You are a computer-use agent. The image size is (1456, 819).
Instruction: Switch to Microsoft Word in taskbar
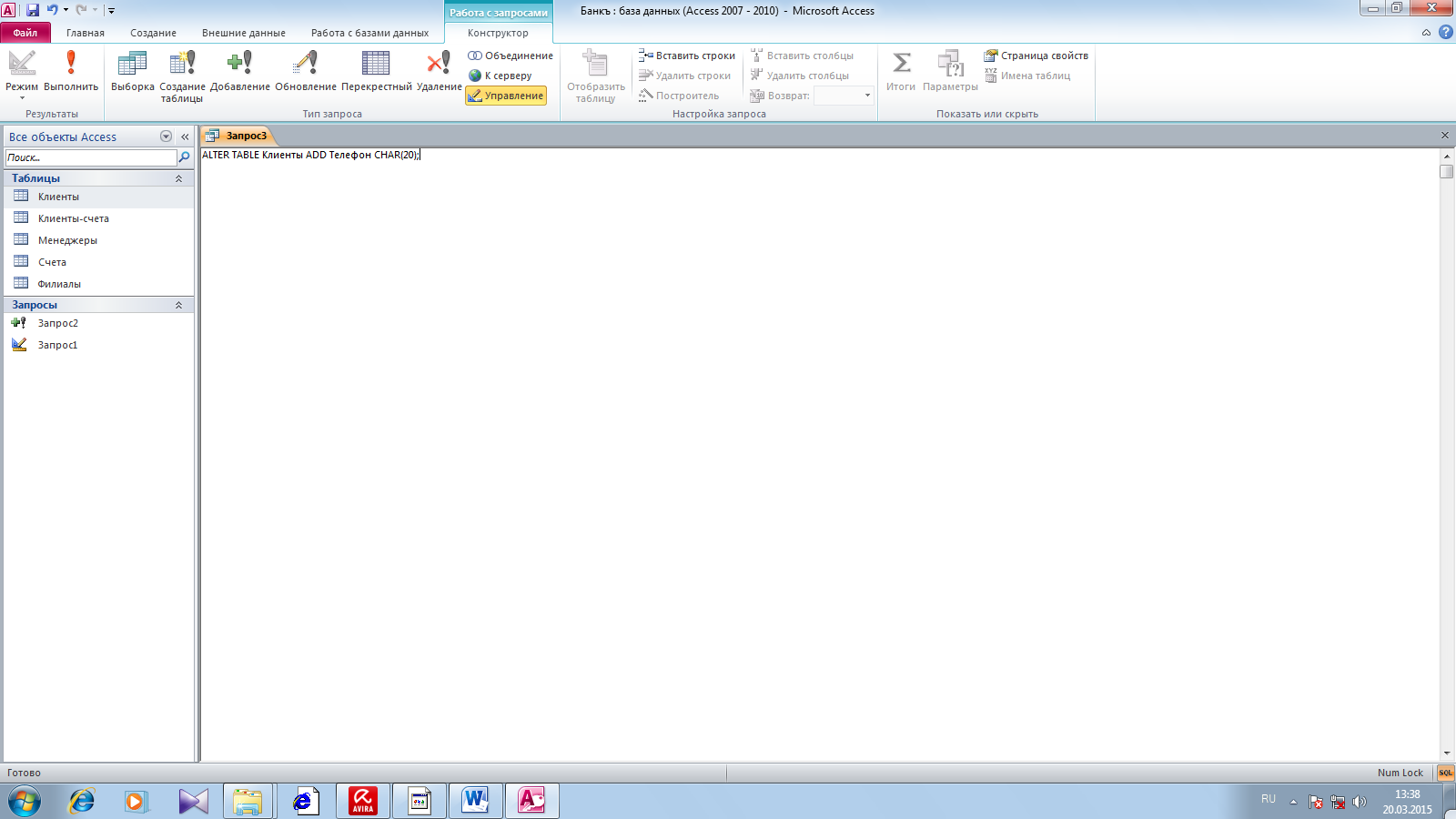click(x=476, y=801)
